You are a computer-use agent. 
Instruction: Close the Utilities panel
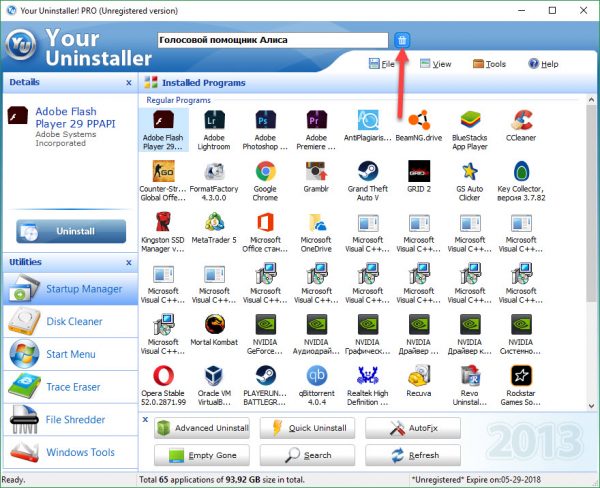[x=129, y=263]
